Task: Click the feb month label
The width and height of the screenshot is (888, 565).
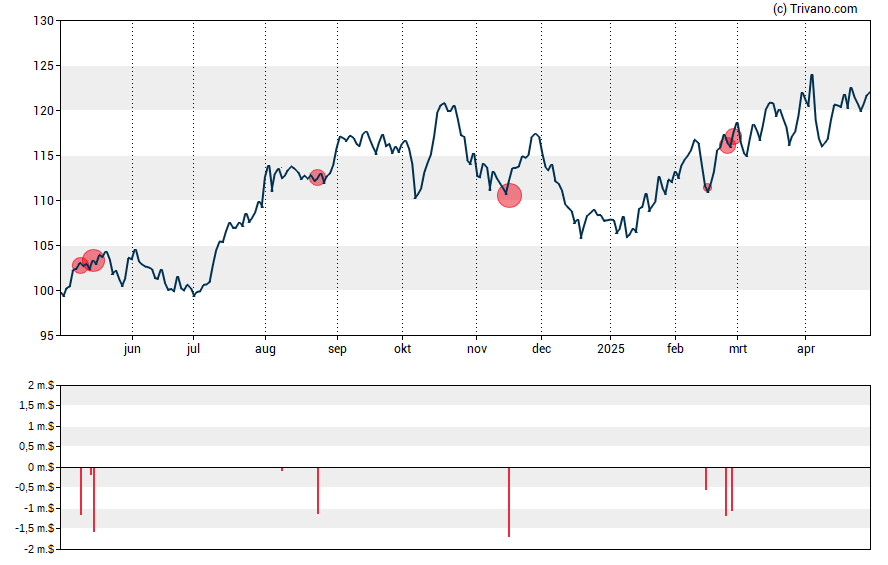Action: point(675,349)
